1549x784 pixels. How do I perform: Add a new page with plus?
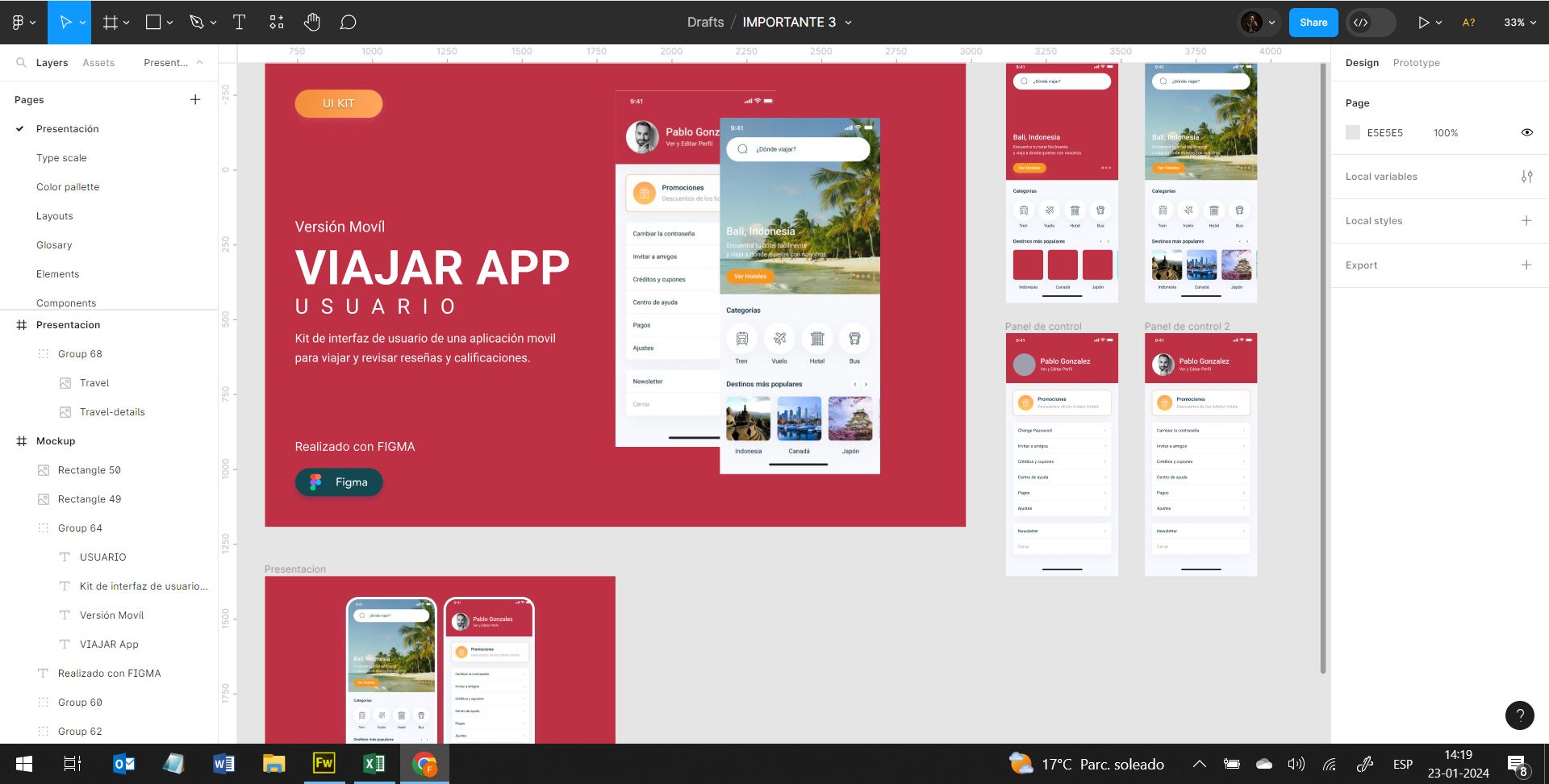tap(195, 99)
